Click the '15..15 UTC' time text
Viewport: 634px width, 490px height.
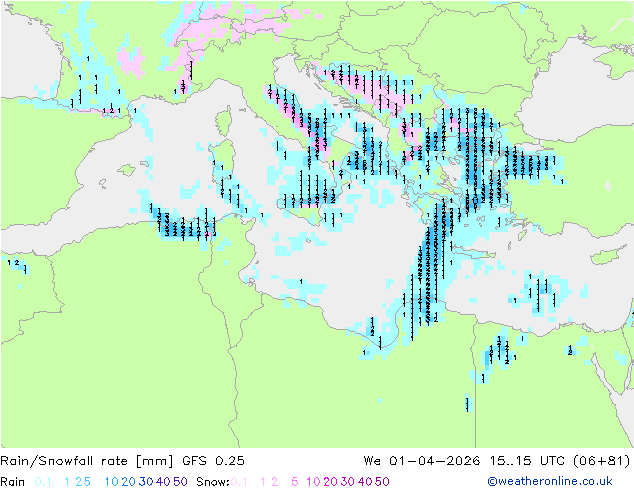527,461
